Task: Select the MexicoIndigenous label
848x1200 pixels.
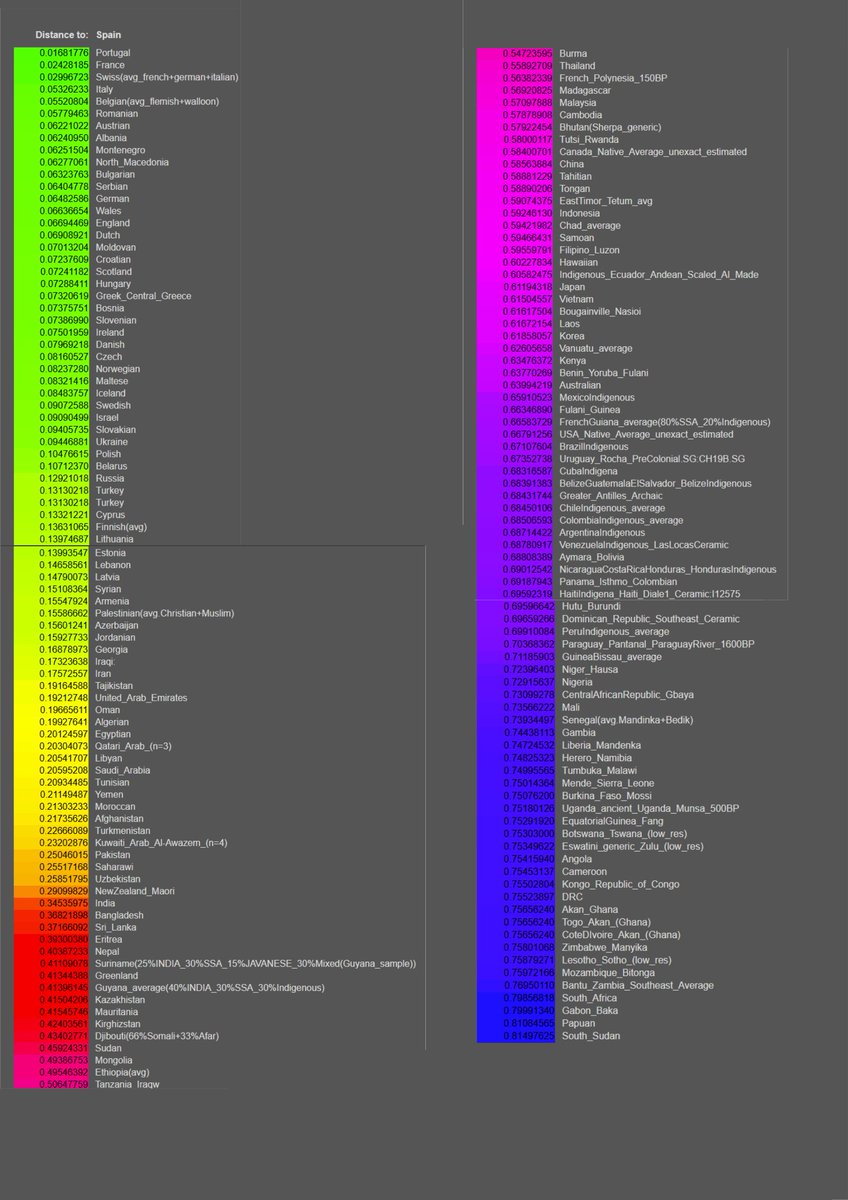Action: 599,398
